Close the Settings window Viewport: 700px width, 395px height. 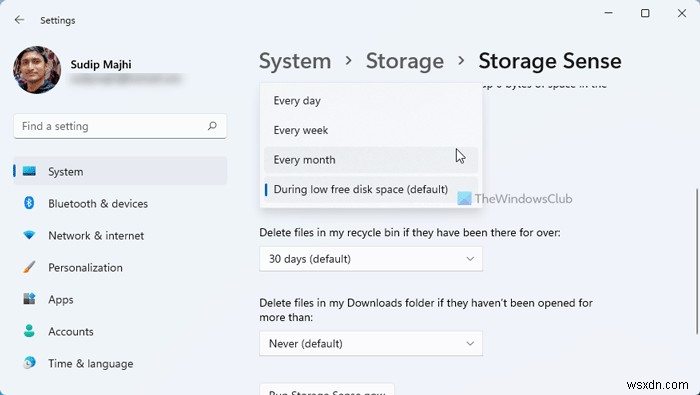coord(682,13)
